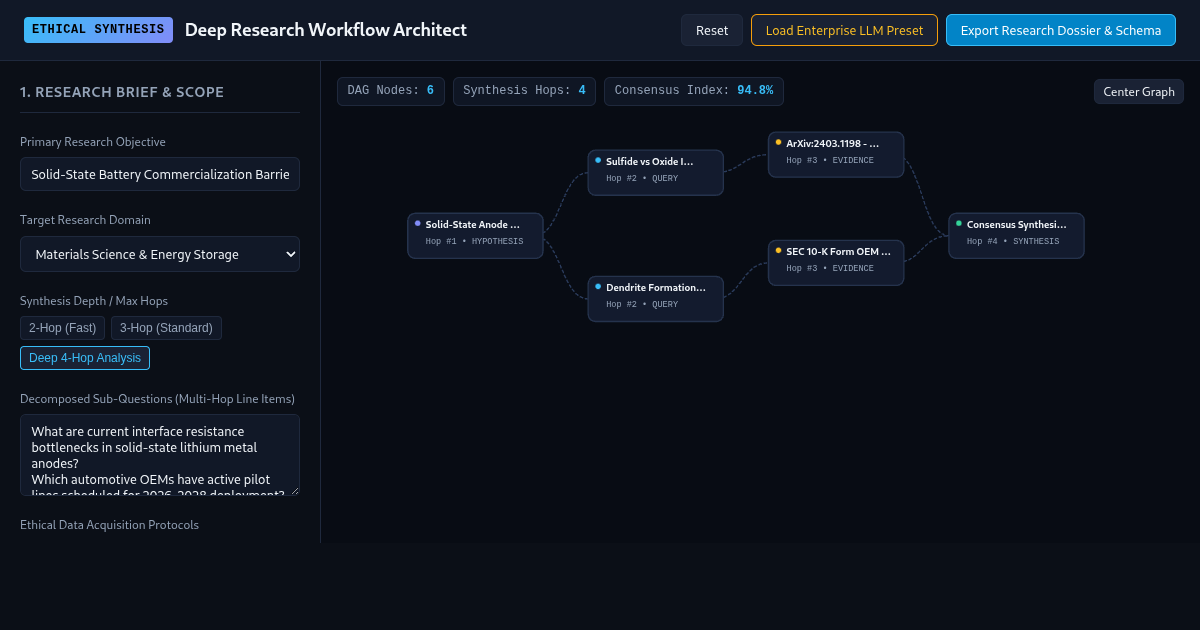Screen dimensions: 1200x630
Task: Select the Sulfide vs Oxide query node
Action: point(655,173)
